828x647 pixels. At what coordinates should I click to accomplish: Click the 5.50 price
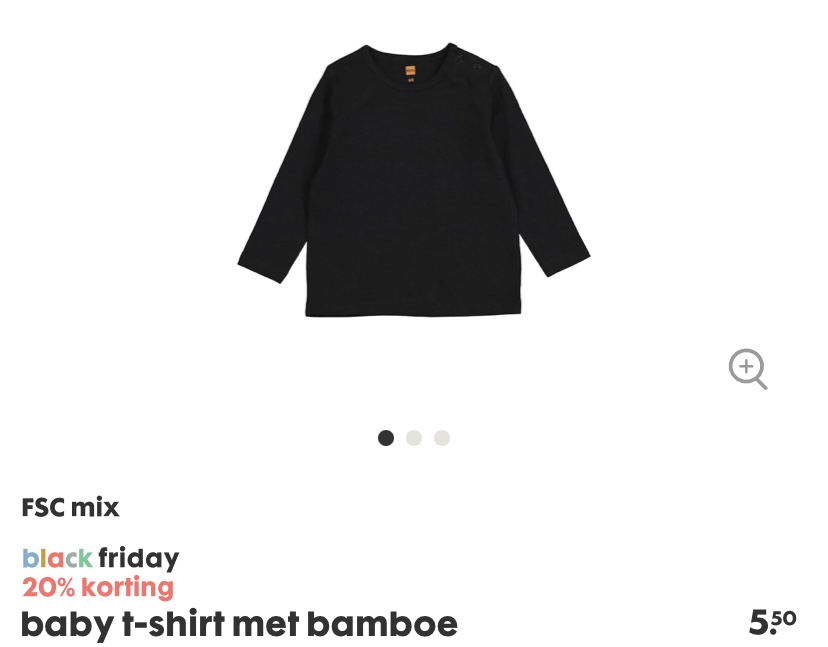[773, 622]
